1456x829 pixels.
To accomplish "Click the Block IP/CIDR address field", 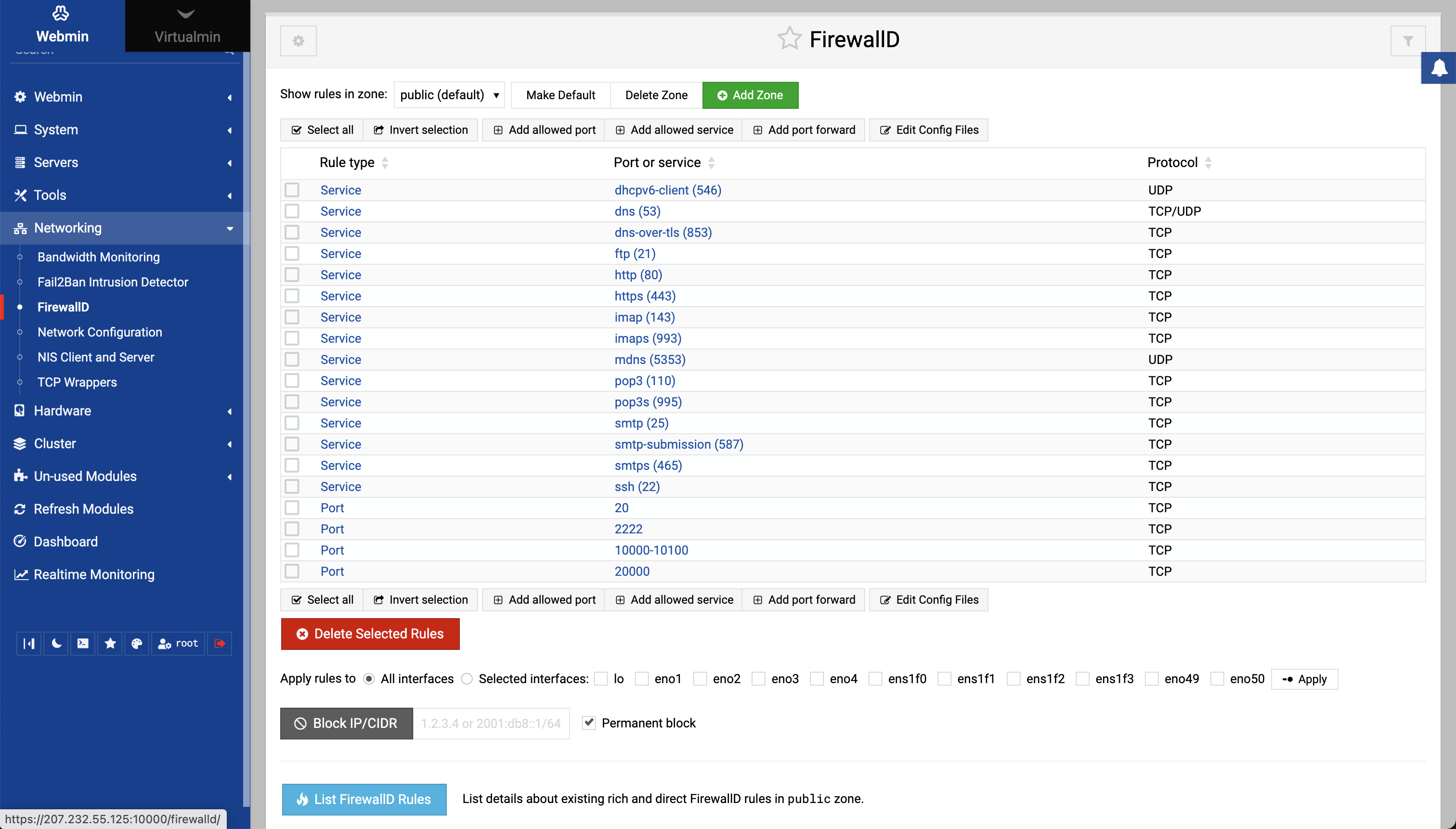I will click(x=491, y=723).
